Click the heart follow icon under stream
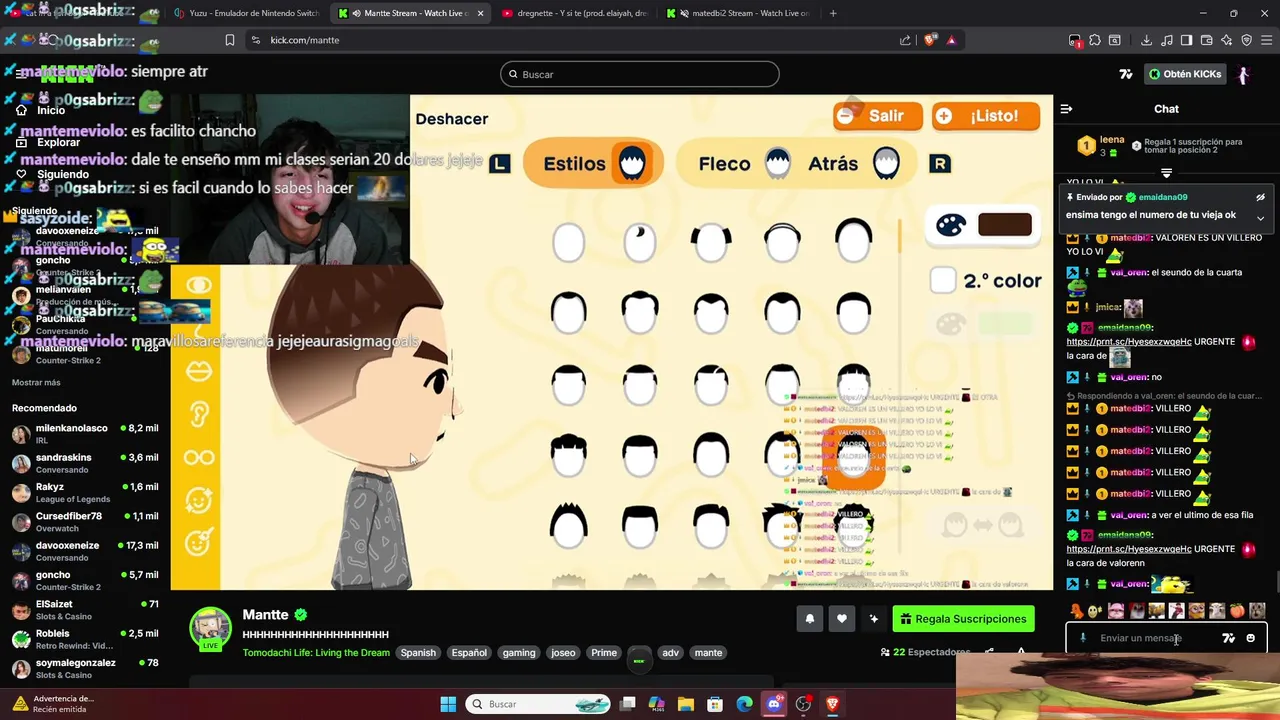 point(842,619)
